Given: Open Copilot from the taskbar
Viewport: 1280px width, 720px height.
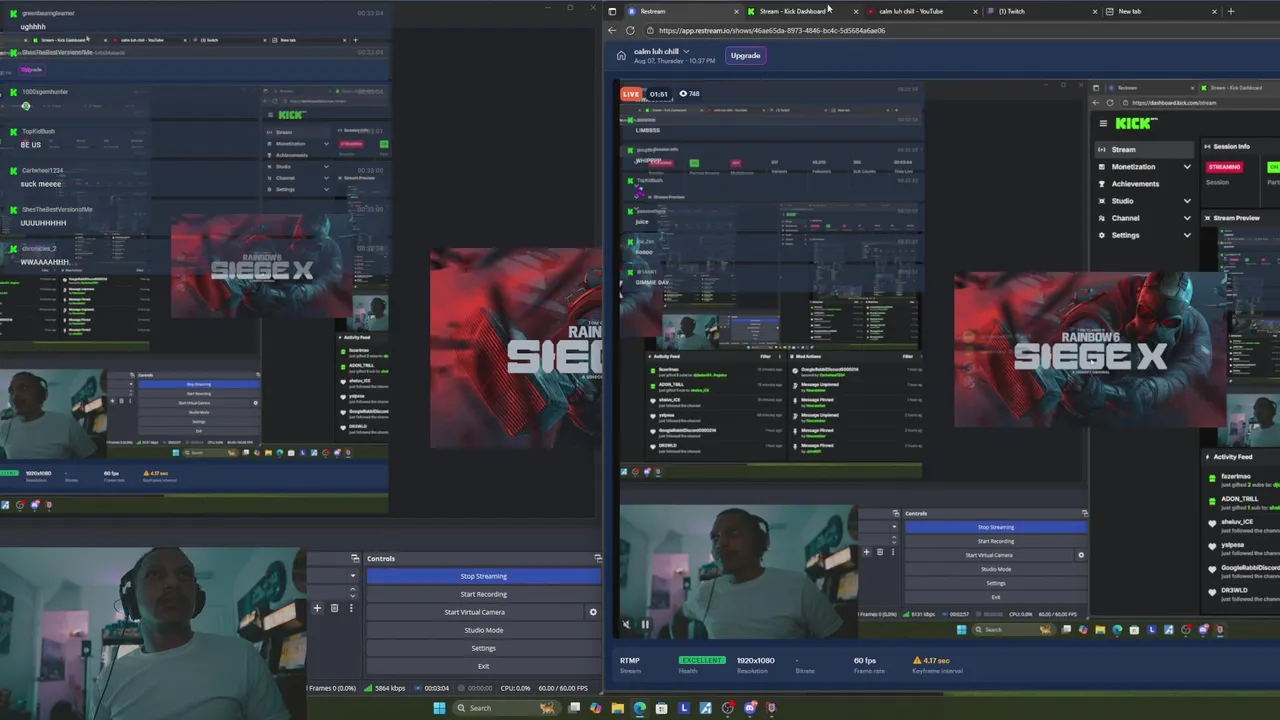Looking at the screenshot, I should click(x=596, y=708).
